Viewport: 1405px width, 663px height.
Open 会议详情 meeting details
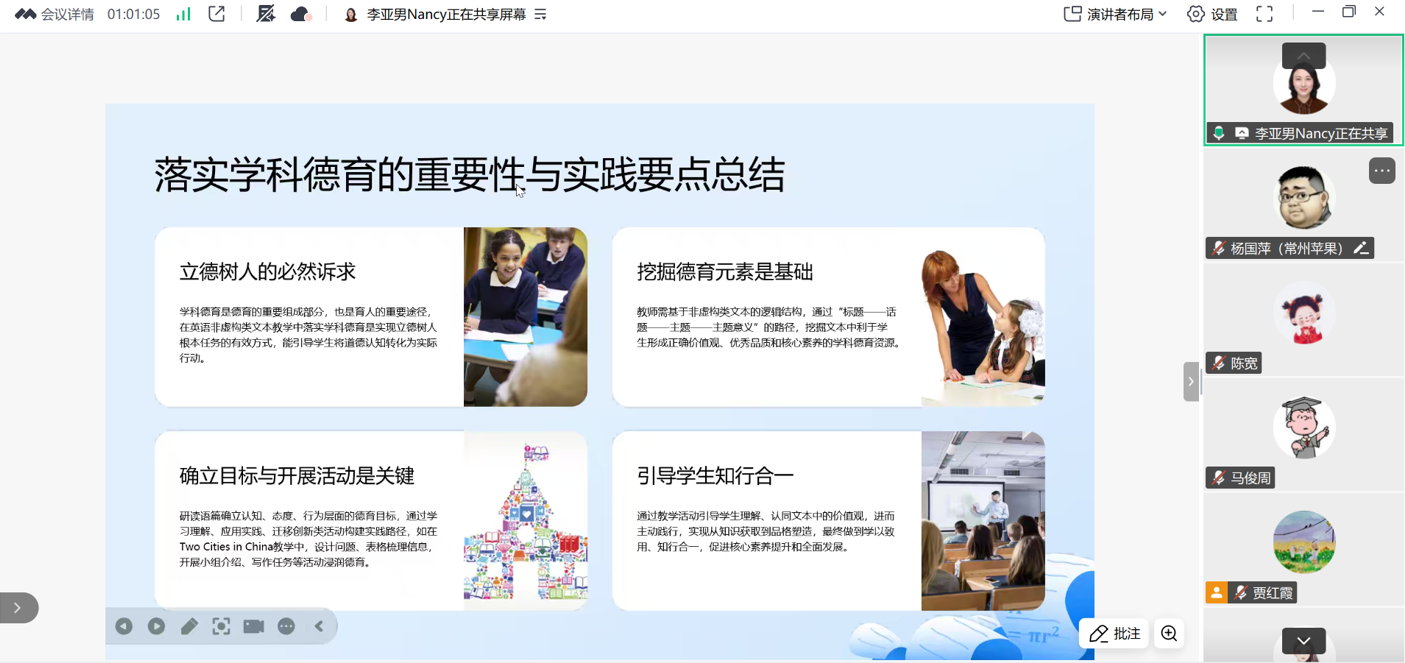55,14
